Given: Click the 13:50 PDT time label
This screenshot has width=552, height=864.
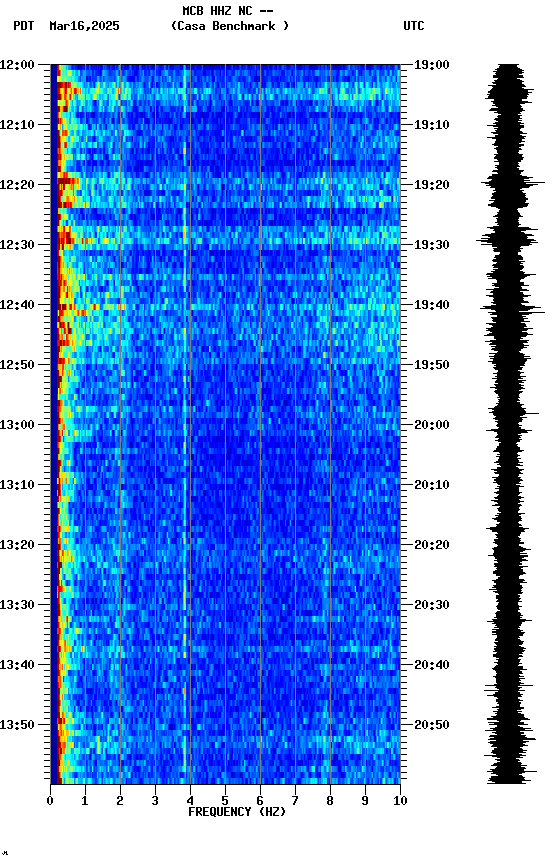Looking at the screenshot, I should [17, 725].
